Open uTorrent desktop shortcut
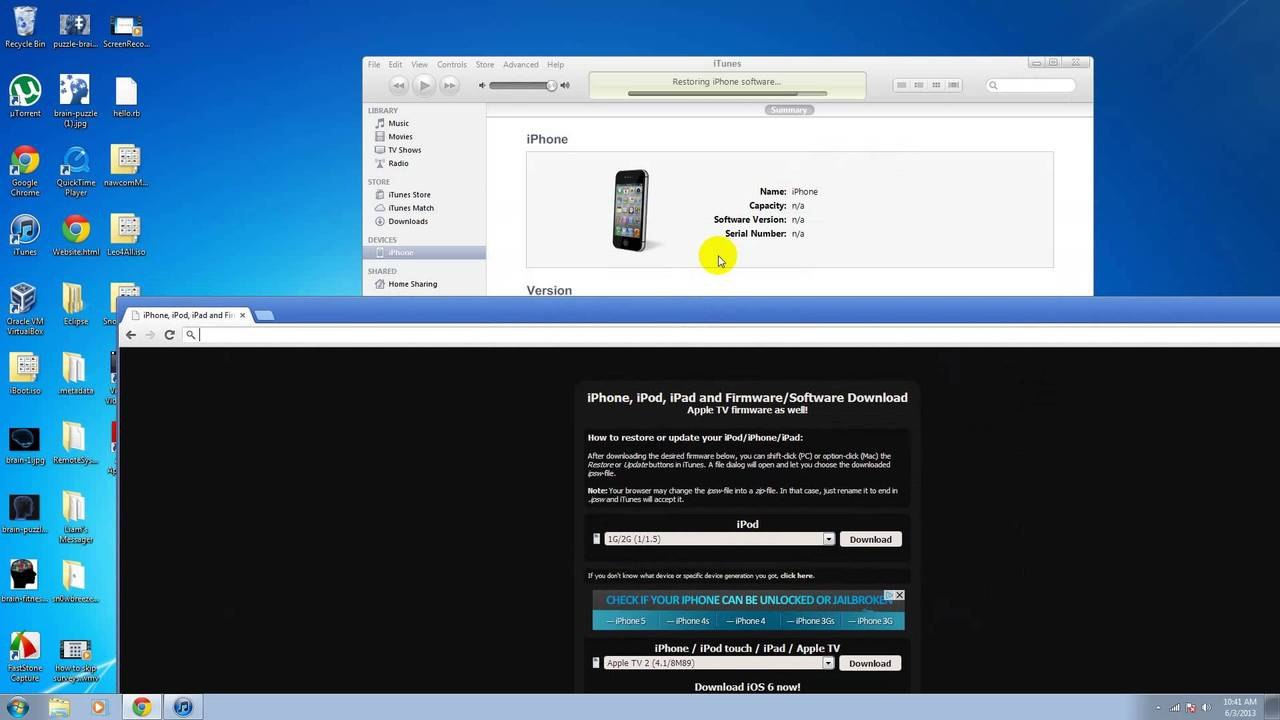 (25, 97)
